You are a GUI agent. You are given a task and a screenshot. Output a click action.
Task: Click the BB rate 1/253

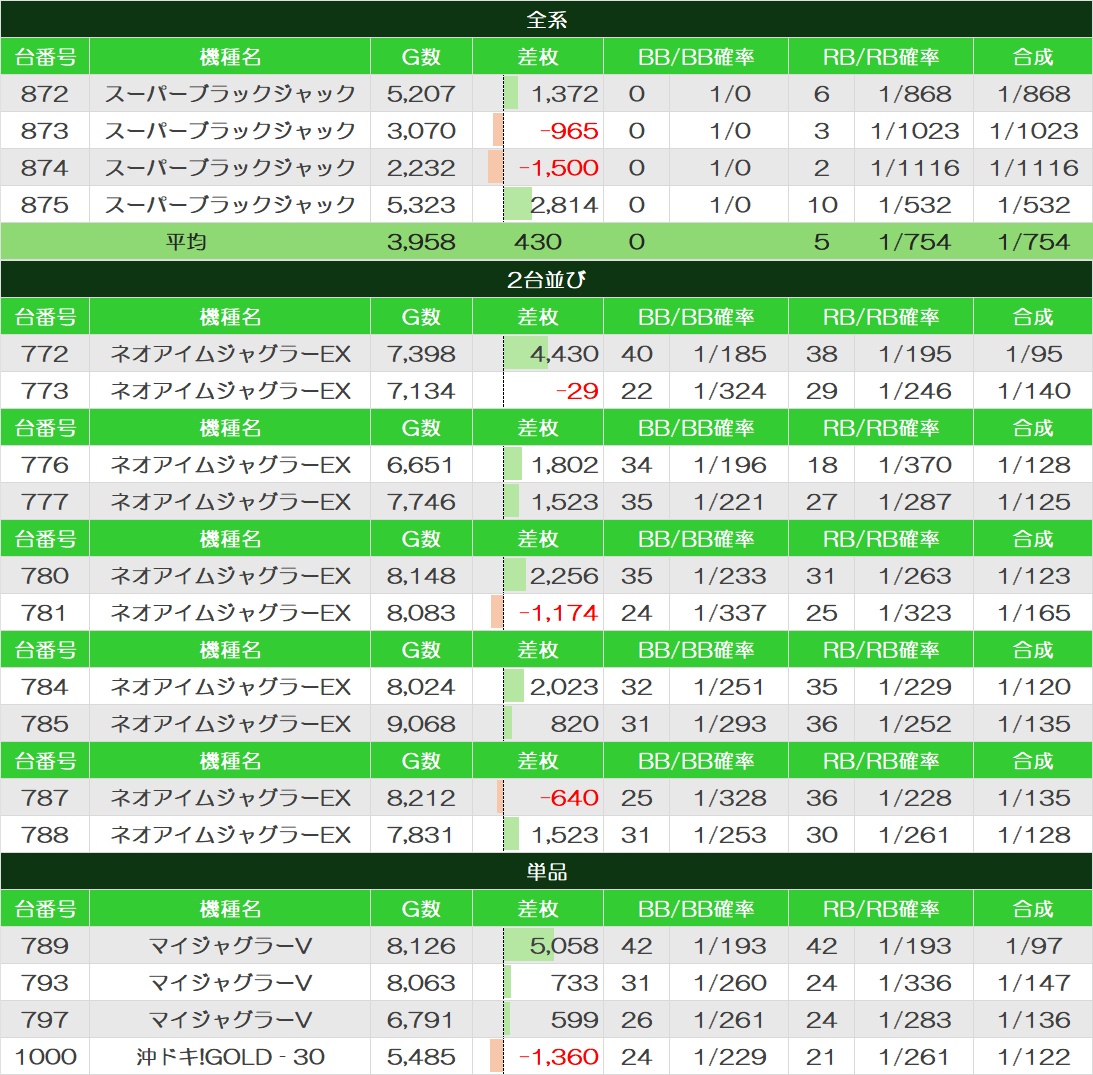730,834
